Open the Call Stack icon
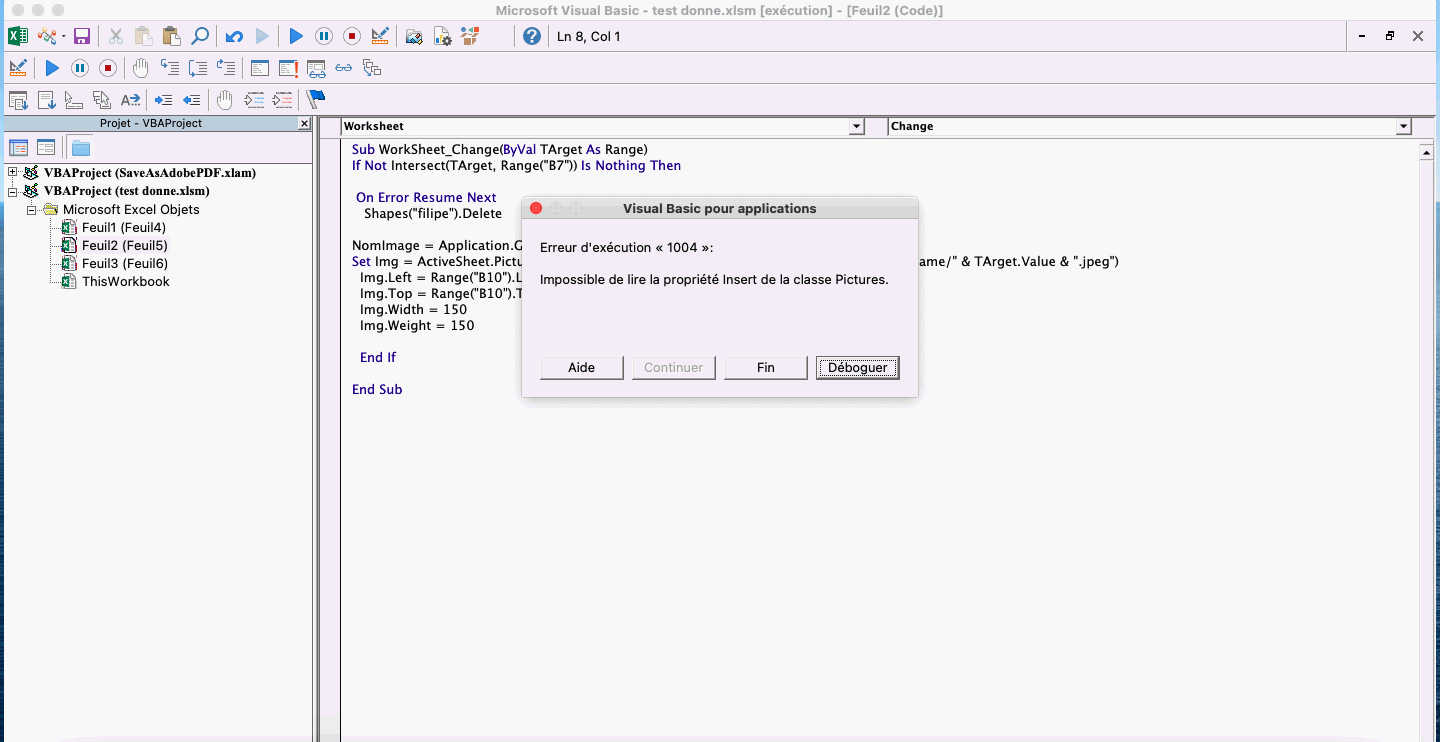Screen dimensions: 1440x742 point(372,68)
